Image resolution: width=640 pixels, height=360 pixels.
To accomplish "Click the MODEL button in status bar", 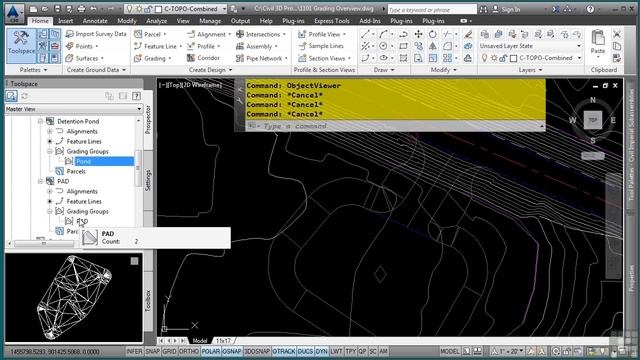I will (x=450, y=351).
